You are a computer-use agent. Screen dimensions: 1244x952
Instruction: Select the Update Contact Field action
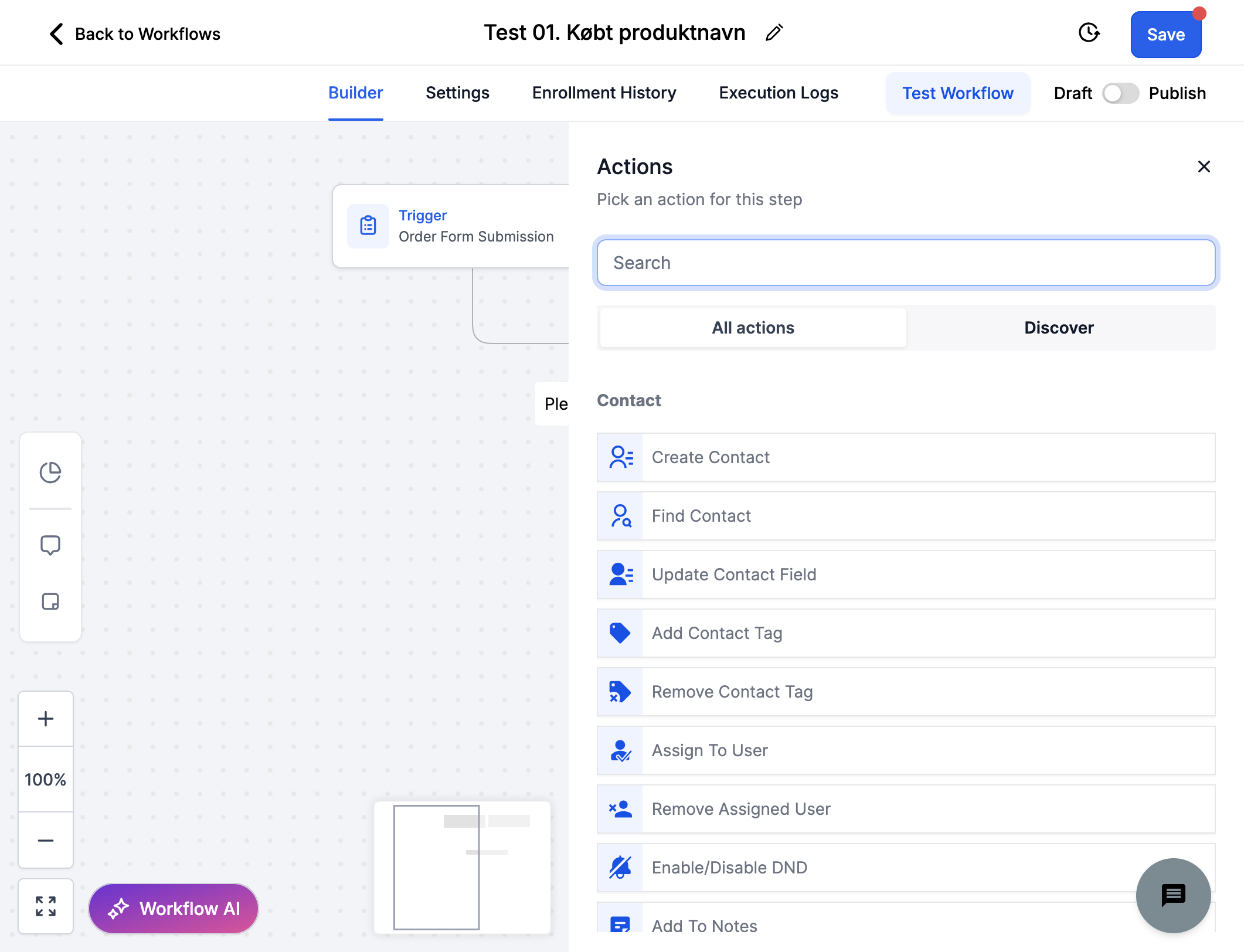click(x=906, y=574)
